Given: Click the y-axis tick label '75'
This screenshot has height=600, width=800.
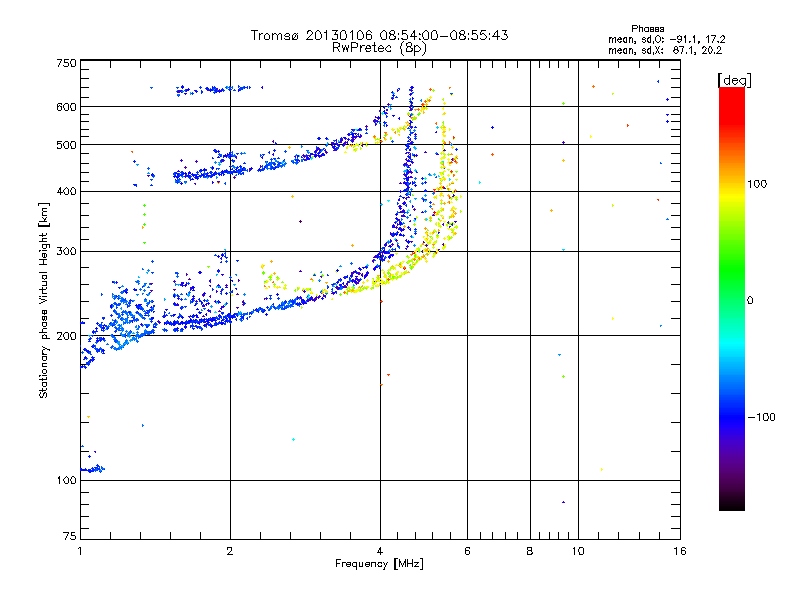Looking at the screenshot, I should (70, 536).
